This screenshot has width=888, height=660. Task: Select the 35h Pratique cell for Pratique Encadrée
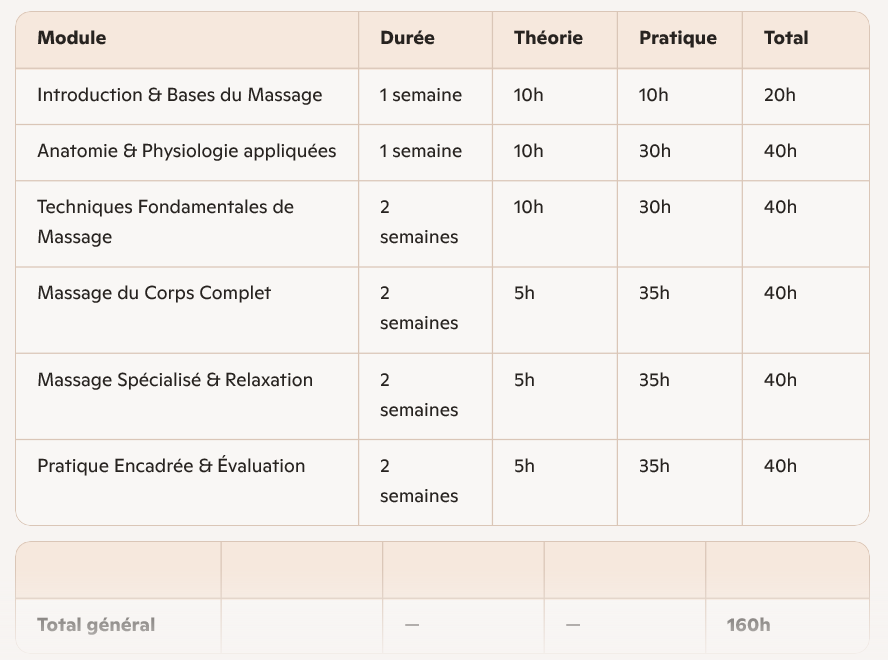click(x=654, y=466)
